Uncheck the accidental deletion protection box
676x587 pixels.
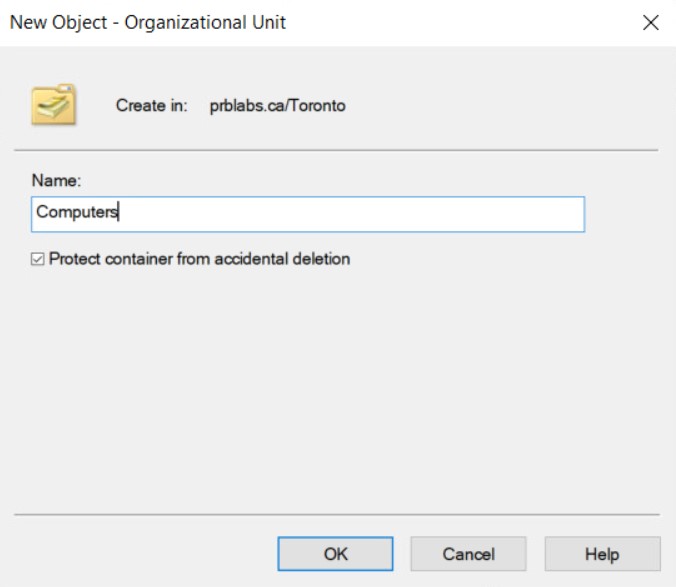(x=38, y=260)
